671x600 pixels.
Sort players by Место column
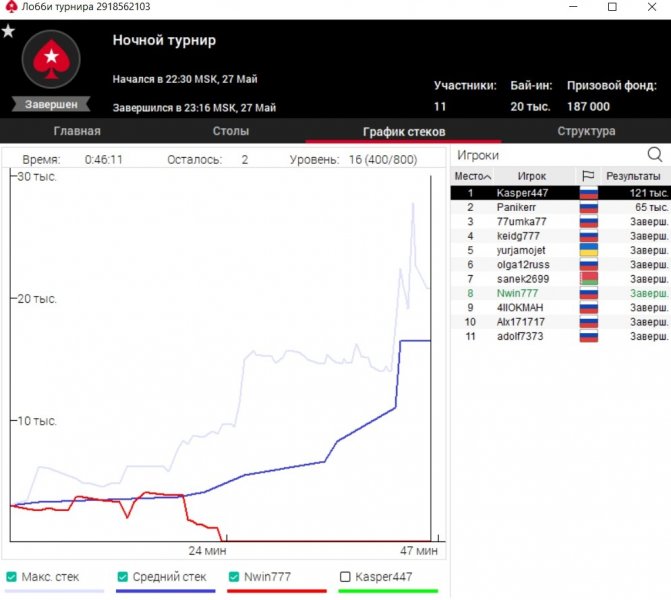(x=468, y=176)
